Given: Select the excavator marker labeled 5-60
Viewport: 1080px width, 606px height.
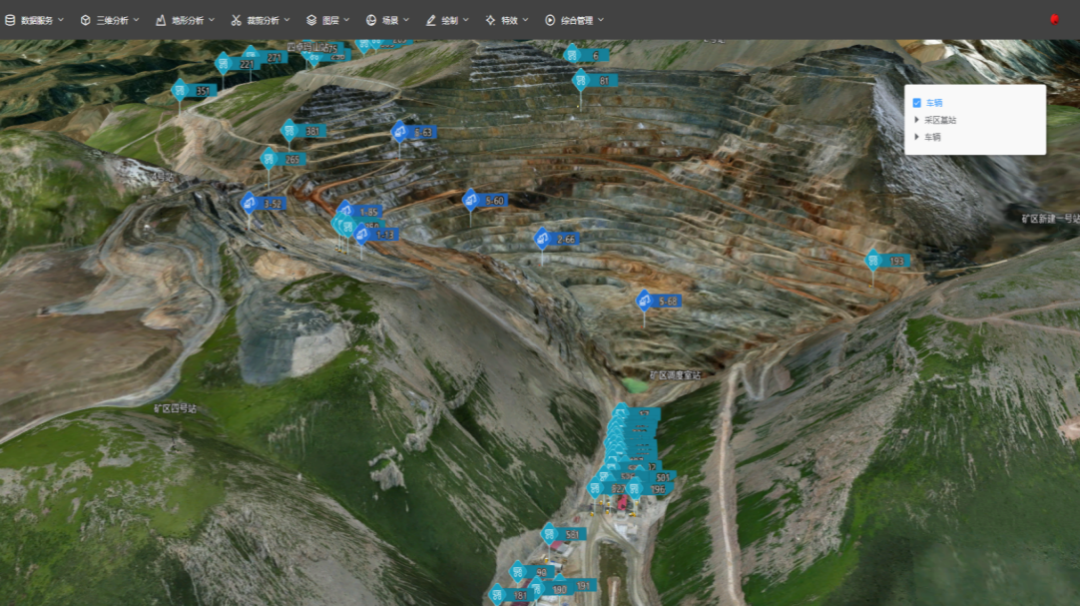Looking at the screenshot, I should click(470, 200).
